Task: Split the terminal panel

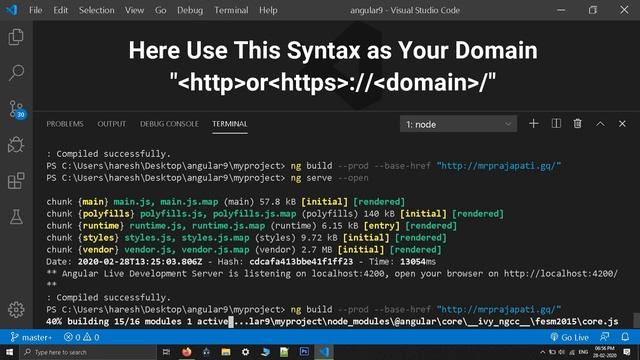Action: (556, 124)
